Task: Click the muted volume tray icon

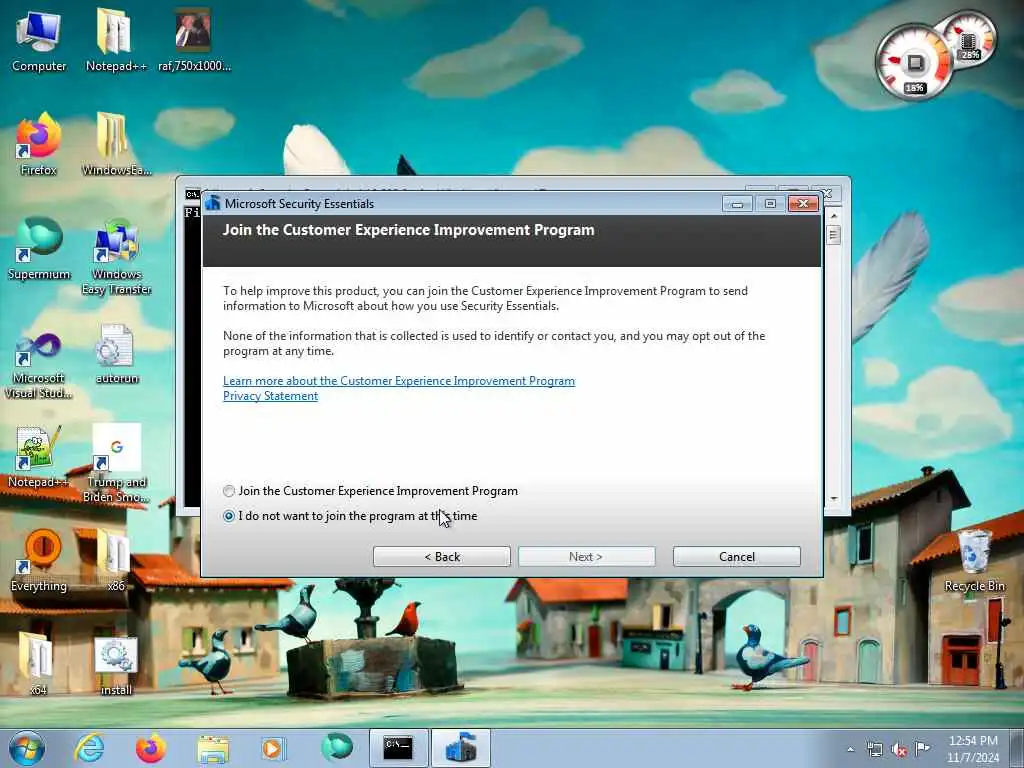Action: coord(899,749)
